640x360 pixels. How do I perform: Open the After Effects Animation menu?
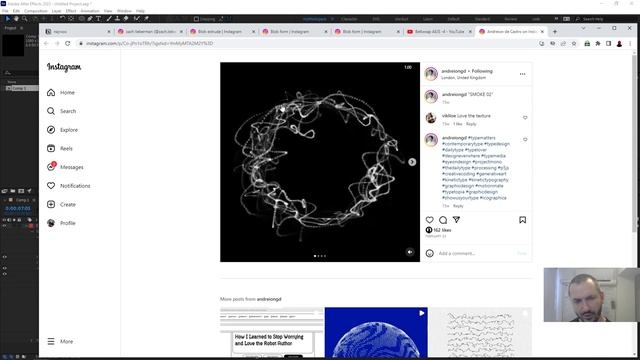pyautogui.click(x=90, y=11)
